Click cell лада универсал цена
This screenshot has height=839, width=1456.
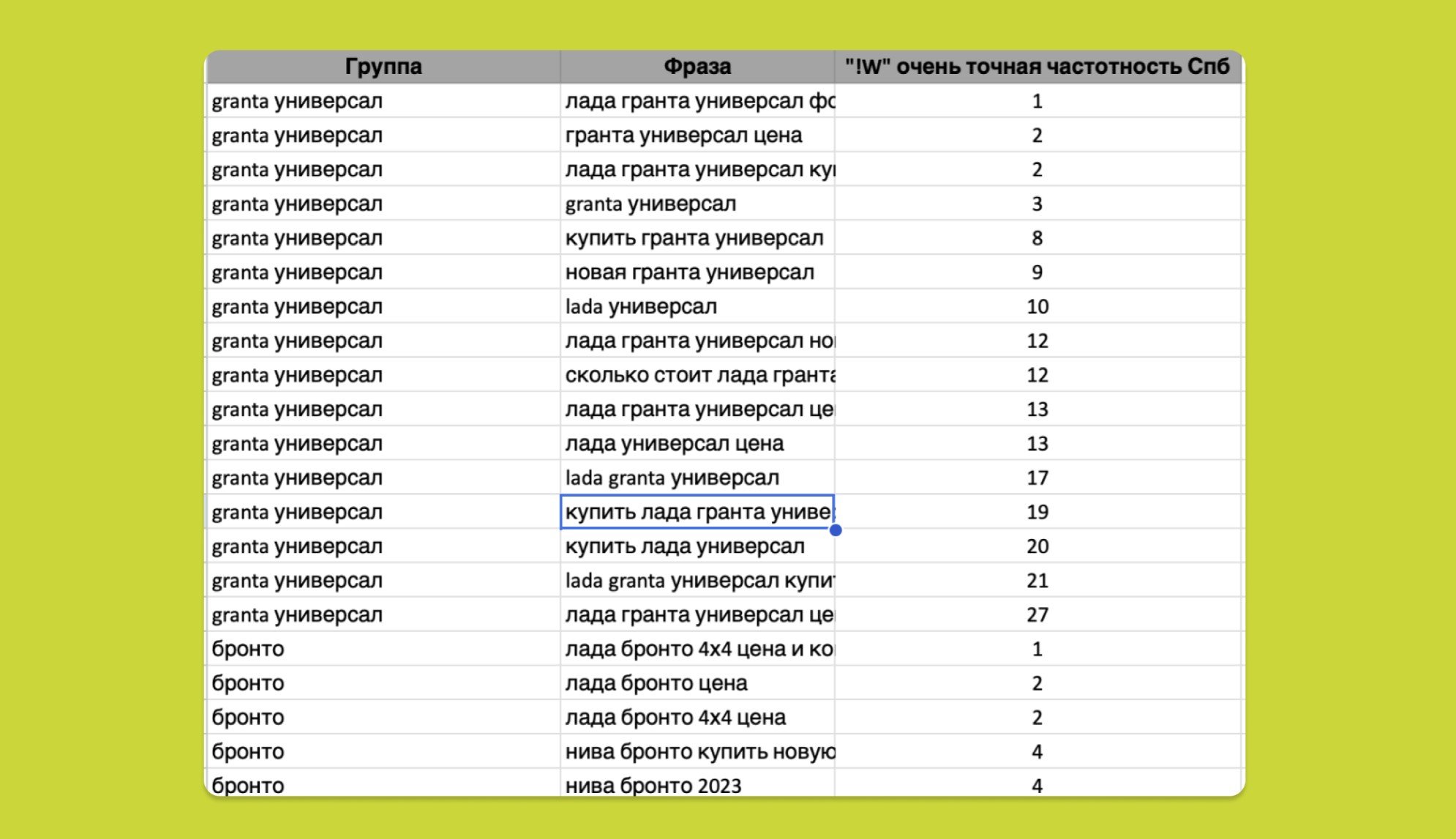click(x=674, y=443)
